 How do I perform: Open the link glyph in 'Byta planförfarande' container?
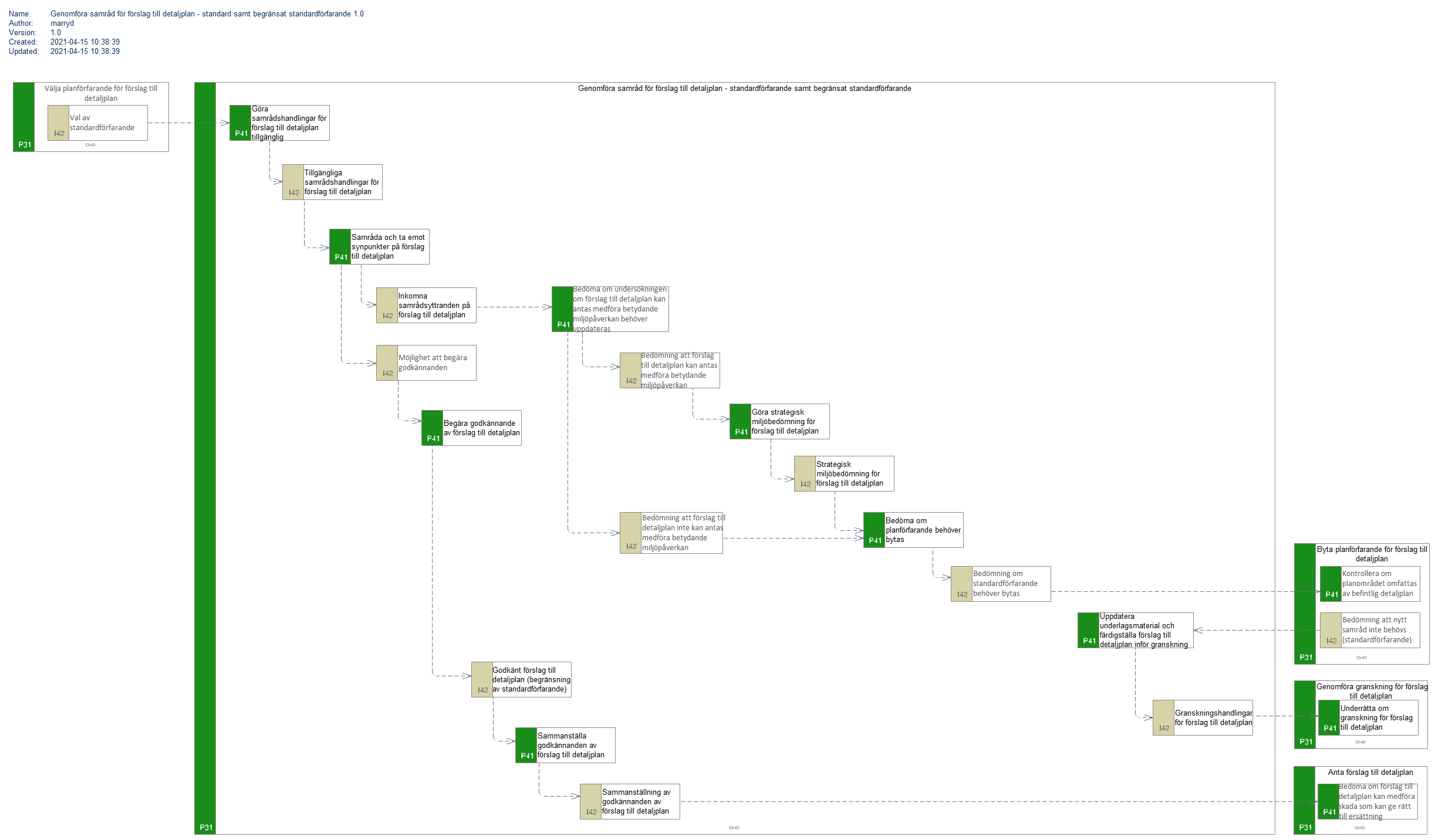click(1362, 658)
